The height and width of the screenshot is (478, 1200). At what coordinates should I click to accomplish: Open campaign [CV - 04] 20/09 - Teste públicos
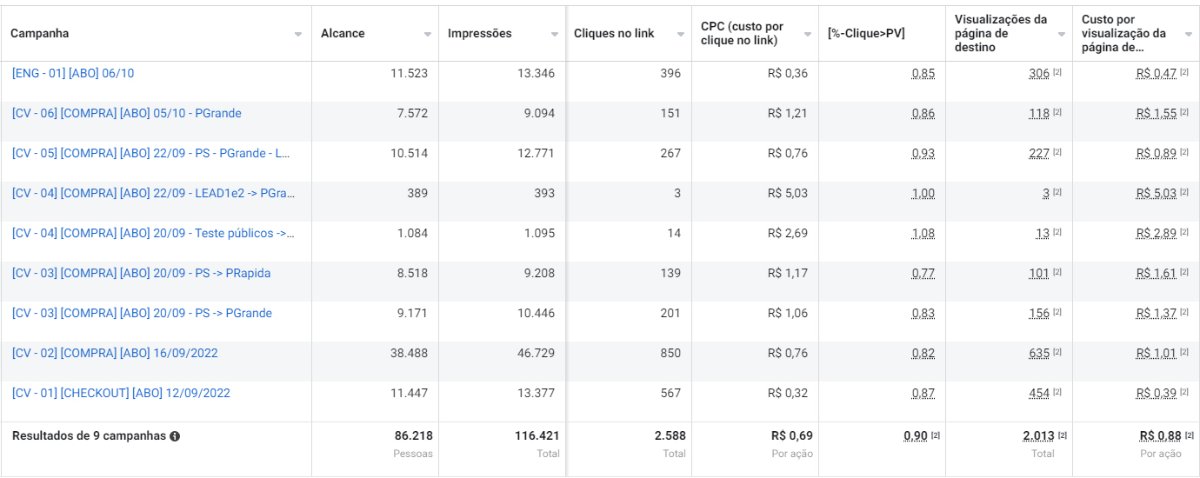tap(153, 234)
